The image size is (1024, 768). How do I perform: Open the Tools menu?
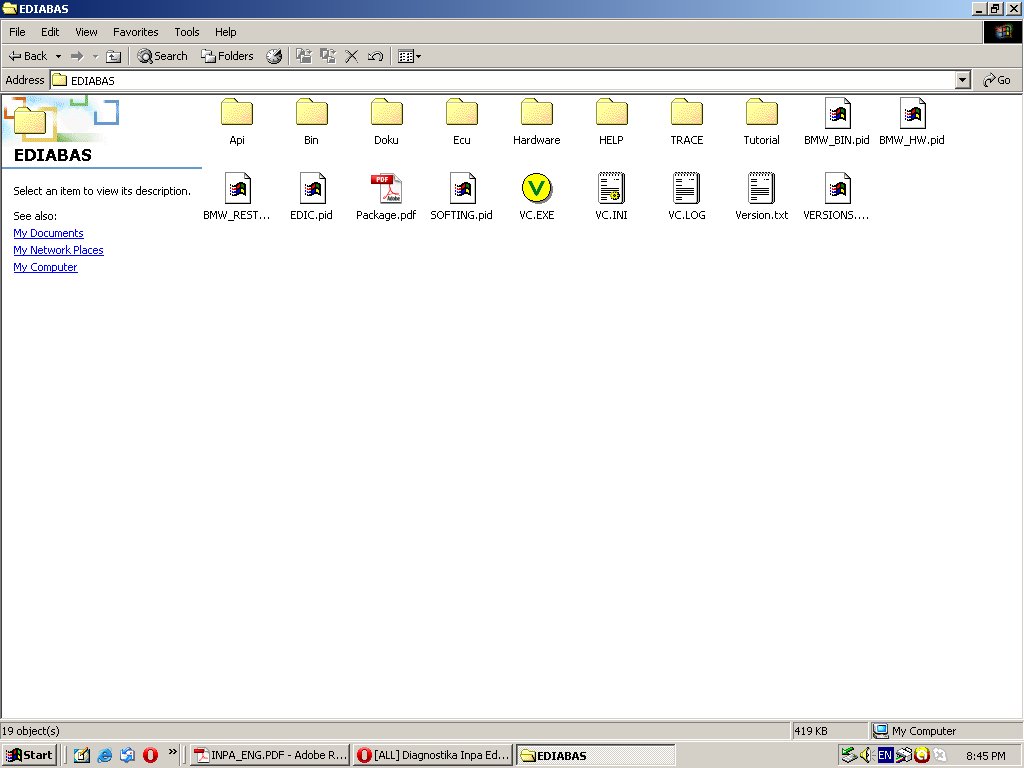[187, 32]
